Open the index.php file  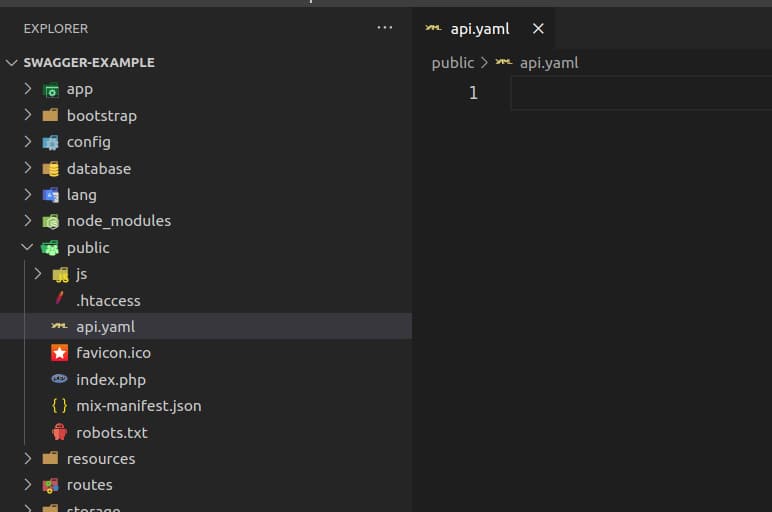point(111,380)
